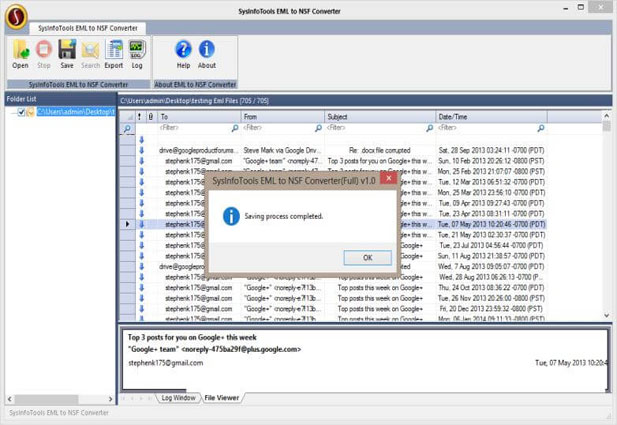Screen dimensions: 617x425
Task: Click the magnifier icon in To filter
Action: 235,128
